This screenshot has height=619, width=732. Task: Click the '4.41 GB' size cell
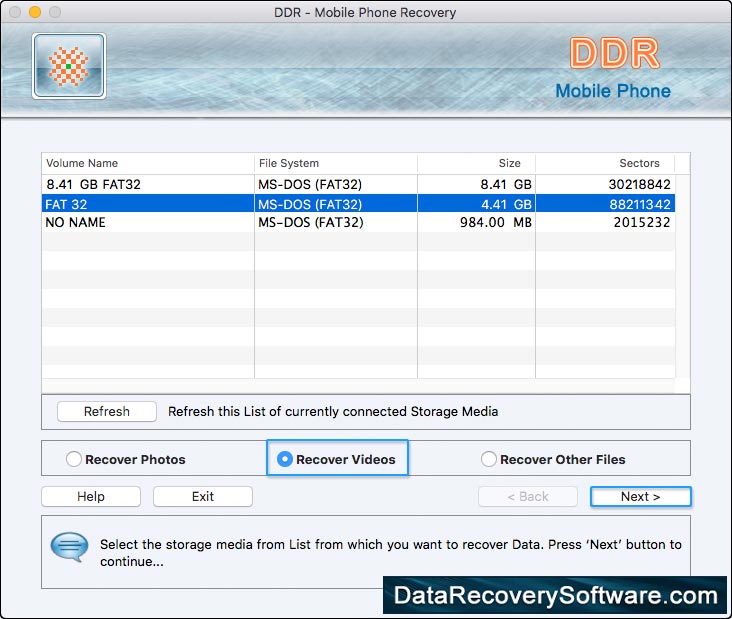tap(506, 204)
